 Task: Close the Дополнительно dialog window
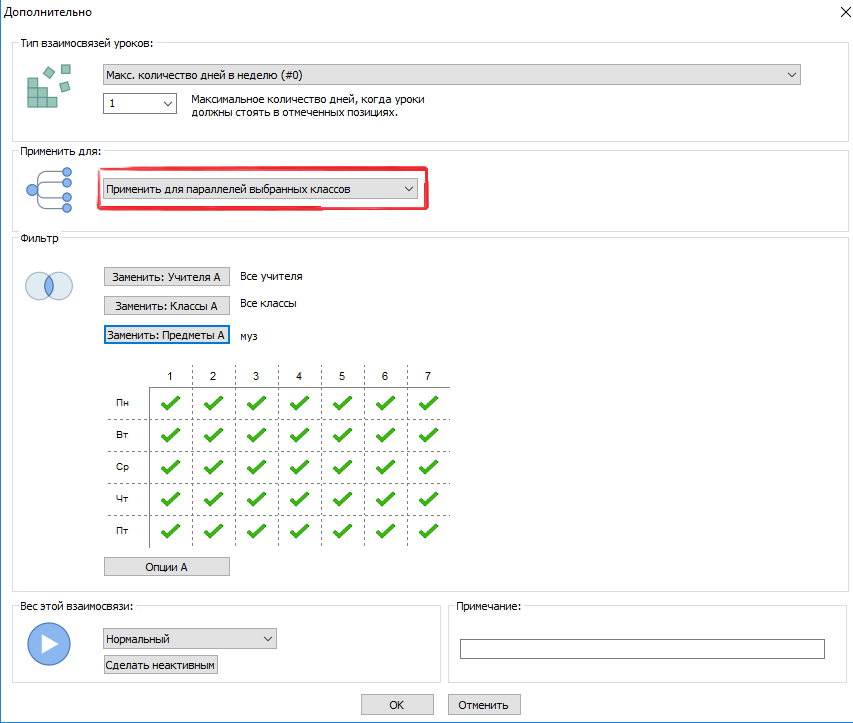coord(834,12)
